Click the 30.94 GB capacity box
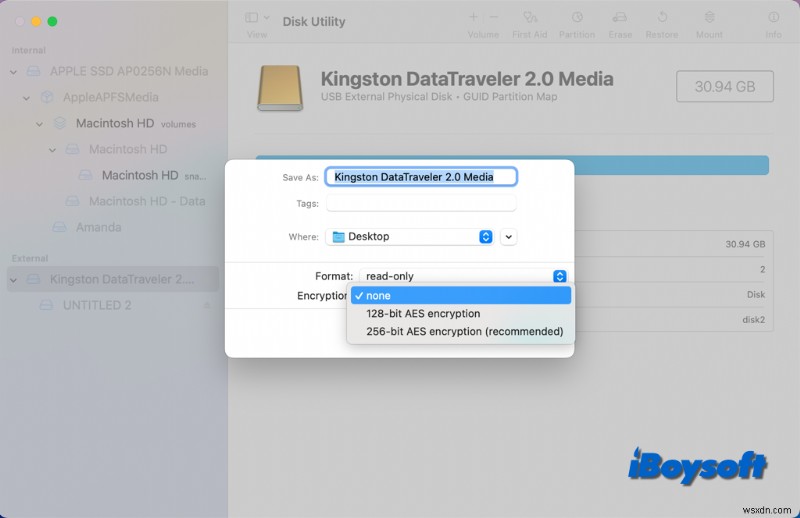800x518 pixels. (724, 86)
